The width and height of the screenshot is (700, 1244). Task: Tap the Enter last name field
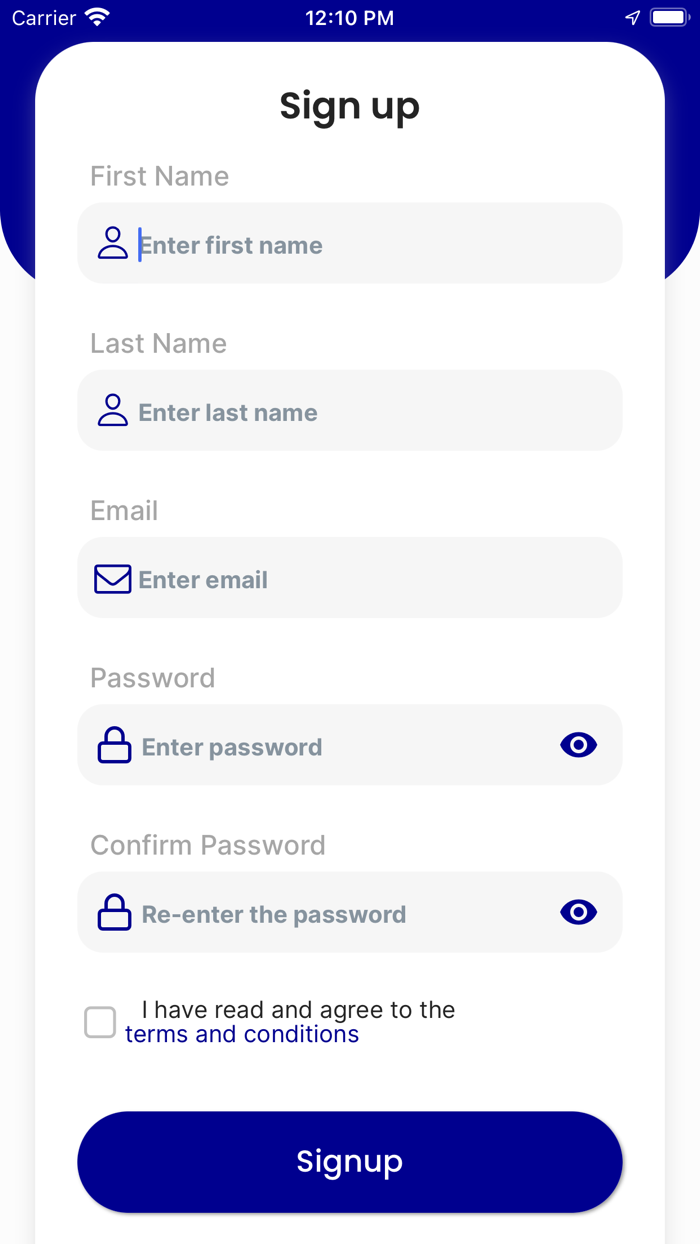pos(370,412)
